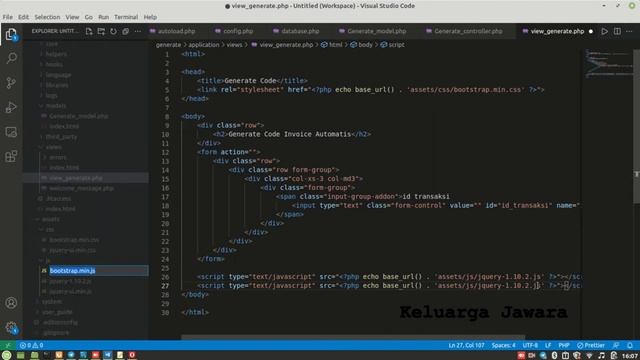The image size is (640, 360).
Task: Click the Prettier status bar item
Action: pos(591,345)
